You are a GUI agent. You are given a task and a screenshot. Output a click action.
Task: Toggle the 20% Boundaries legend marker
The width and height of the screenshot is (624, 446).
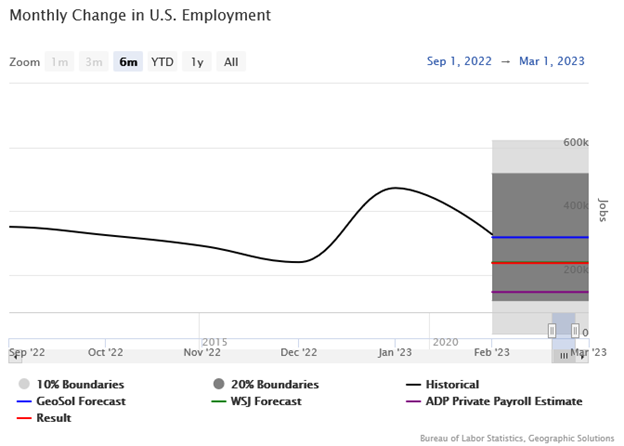pos(218,384)
